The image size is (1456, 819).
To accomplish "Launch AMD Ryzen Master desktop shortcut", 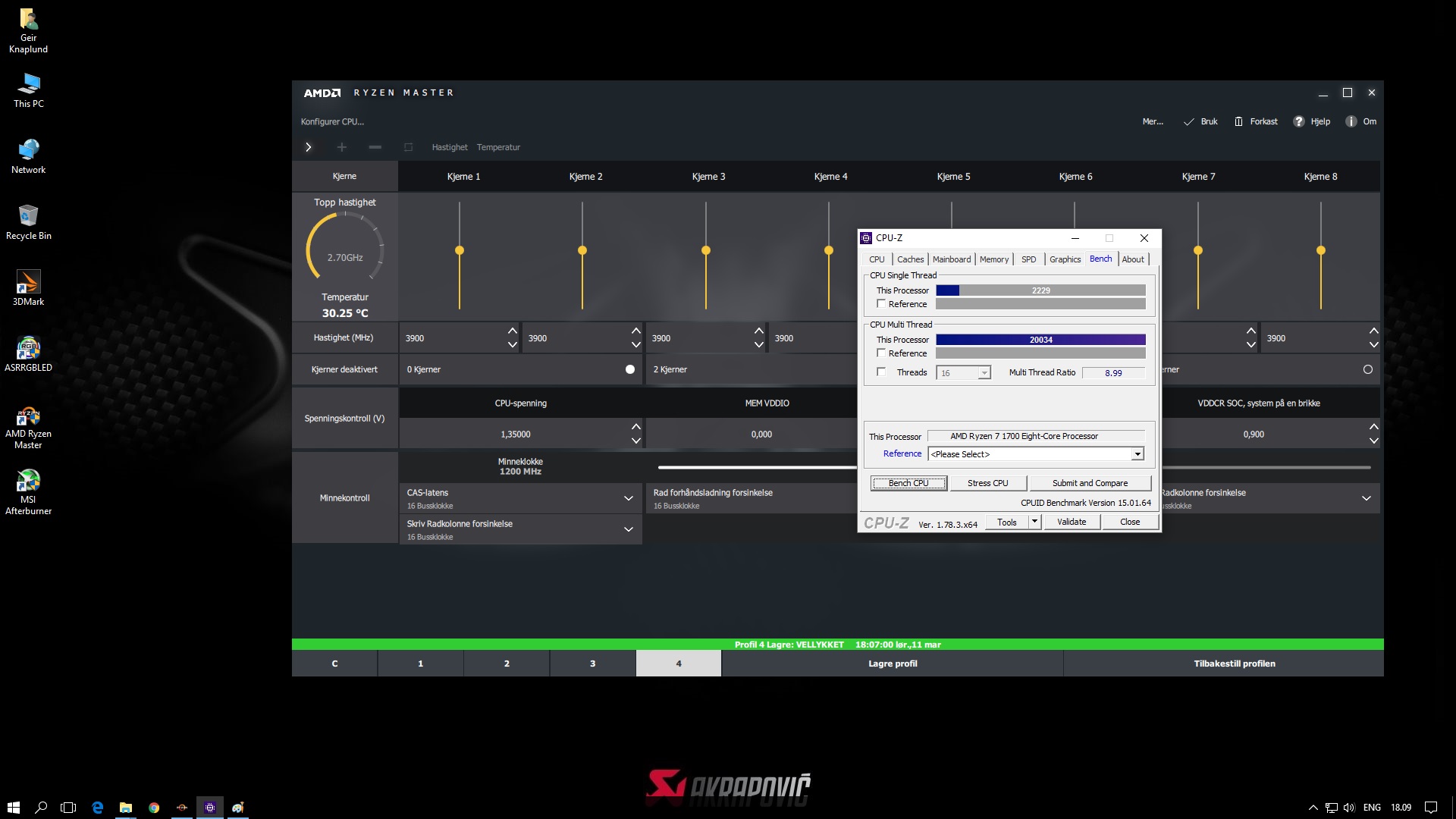I will tap(28, 428).
